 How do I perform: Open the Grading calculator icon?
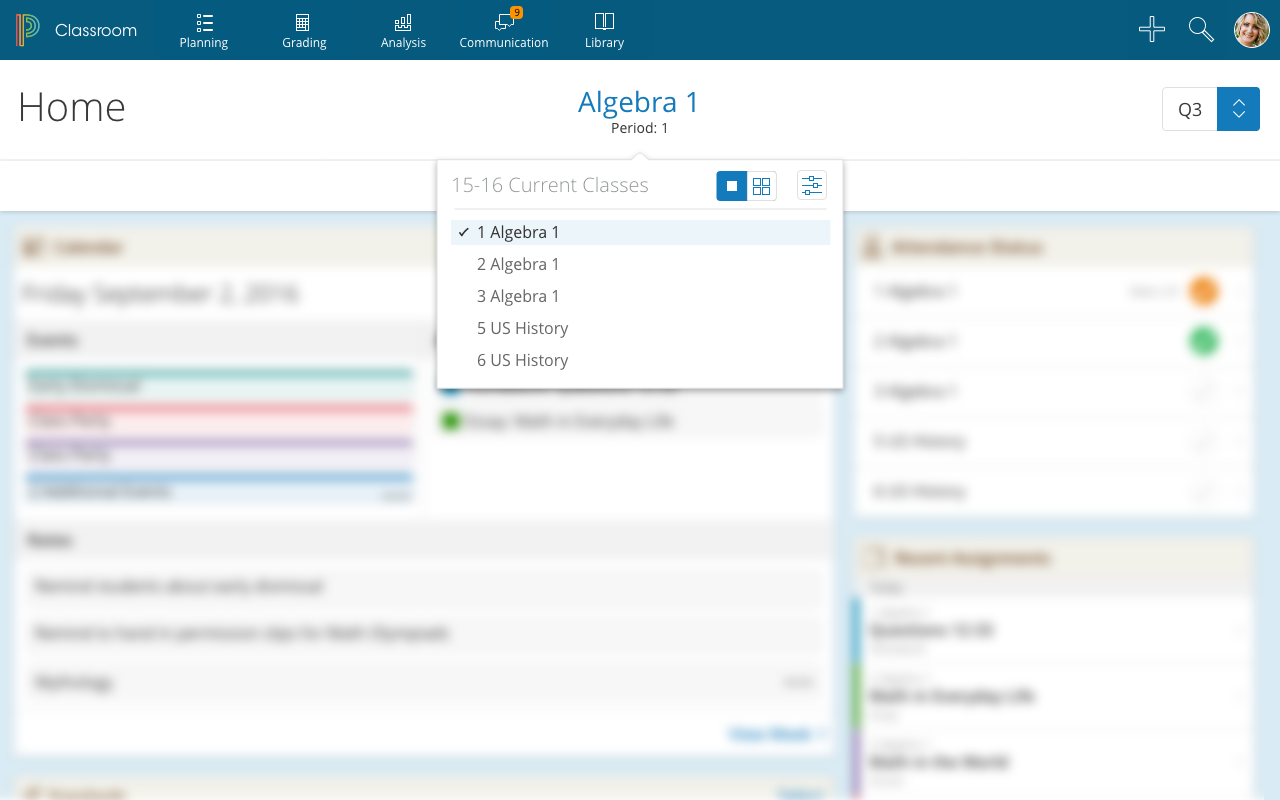pyautogui.click(x=303, y=22)
